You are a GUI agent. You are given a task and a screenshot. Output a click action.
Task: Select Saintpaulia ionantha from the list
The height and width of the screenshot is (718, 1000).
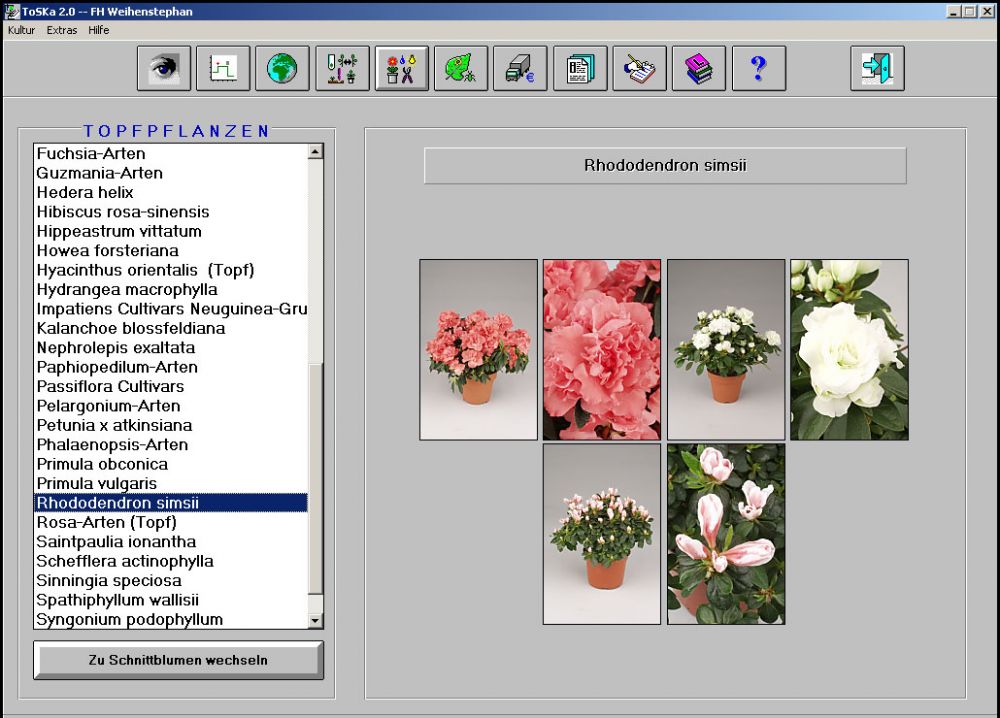click(116, 542)
